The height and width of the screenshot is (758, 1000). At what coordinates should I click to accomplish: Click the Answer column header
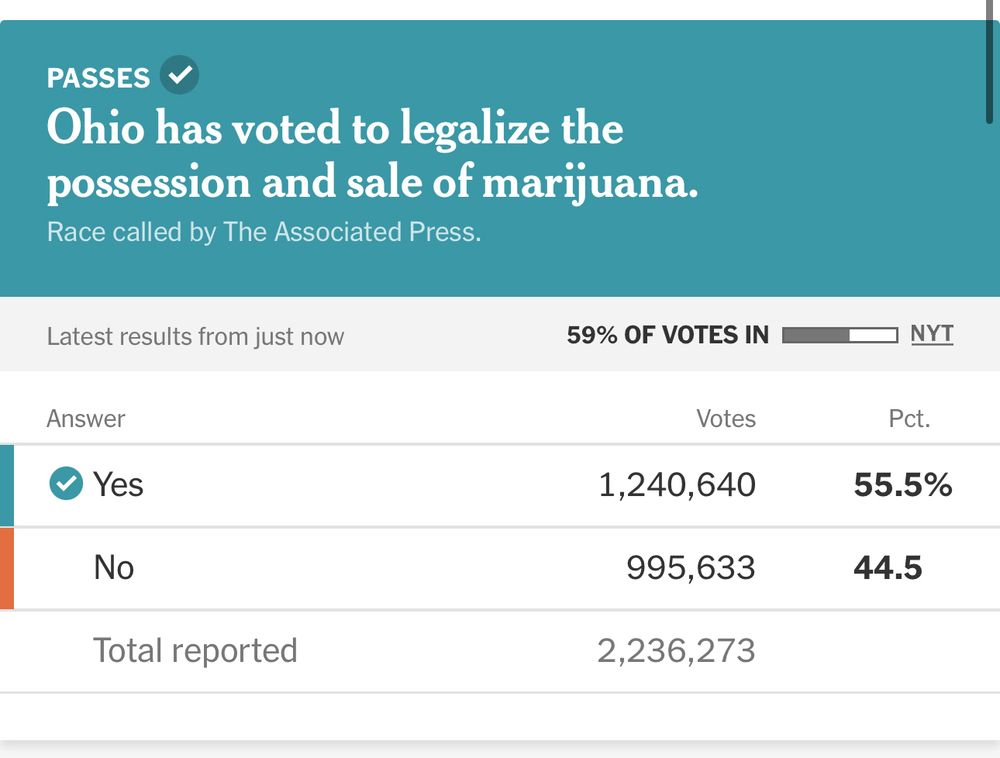(x=86, y=419)
